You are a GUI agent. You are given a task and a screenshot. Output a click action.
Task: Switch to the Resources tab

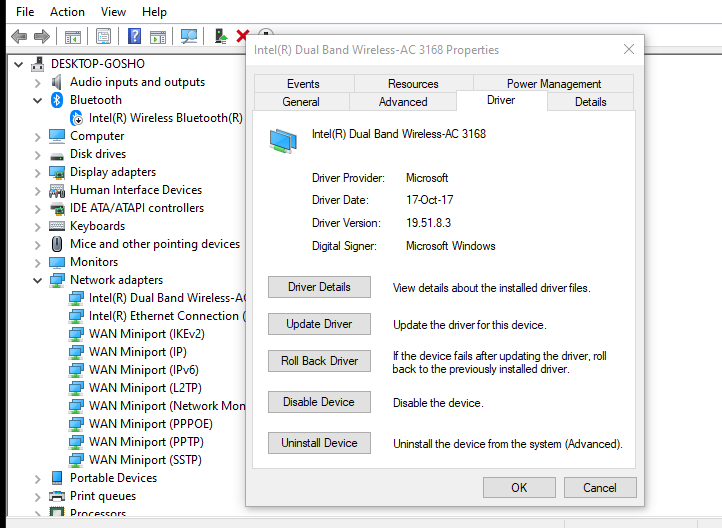[413, 84]
